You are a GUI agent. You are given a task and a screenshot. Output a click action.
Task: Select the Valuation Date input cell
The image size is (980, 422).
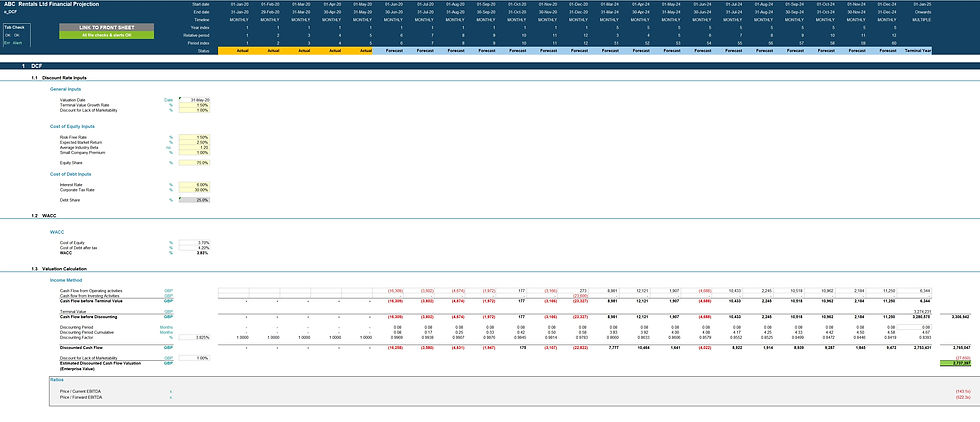pos(194,100)
